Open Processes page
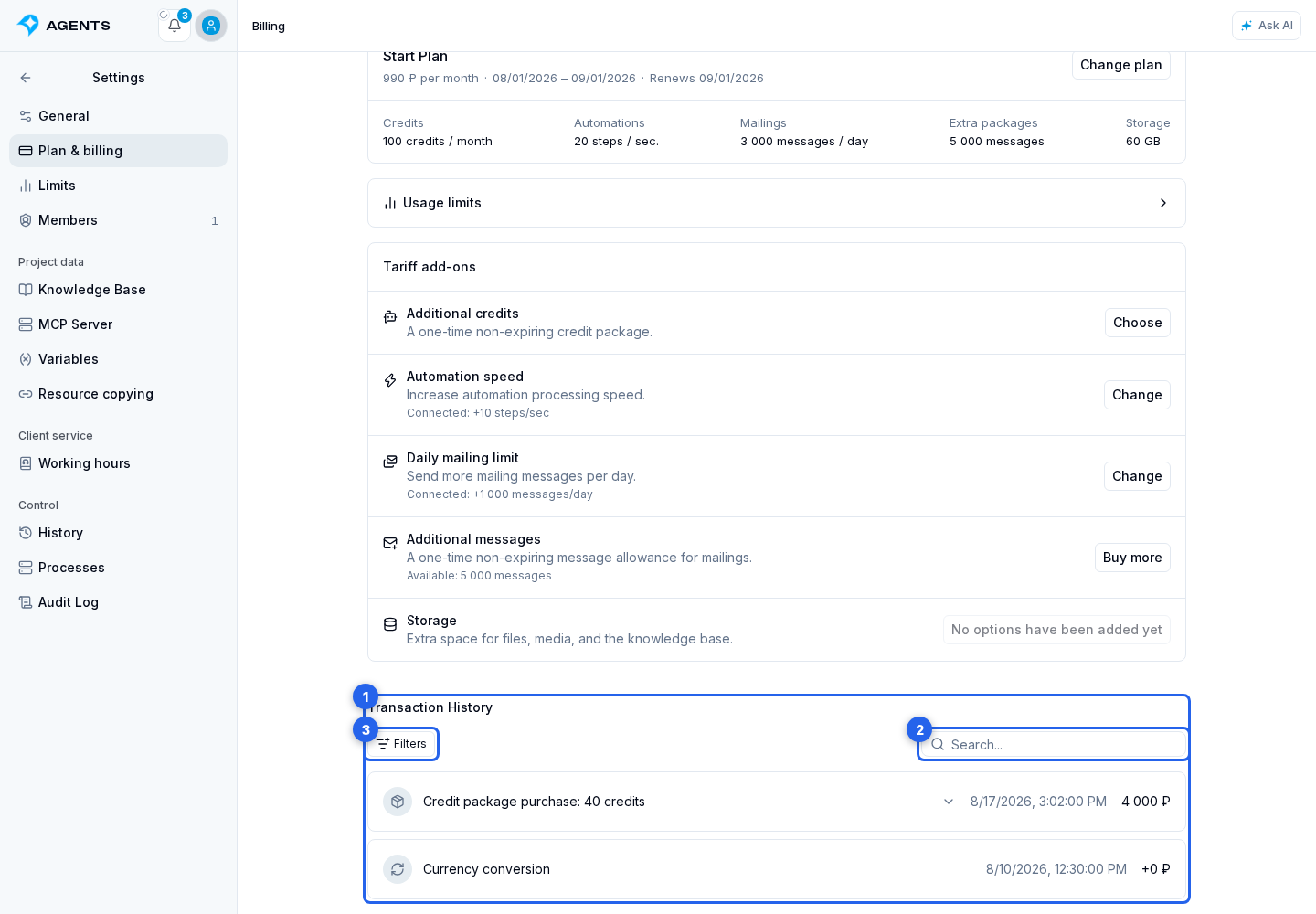The image size is (1316, 914). 118,568
